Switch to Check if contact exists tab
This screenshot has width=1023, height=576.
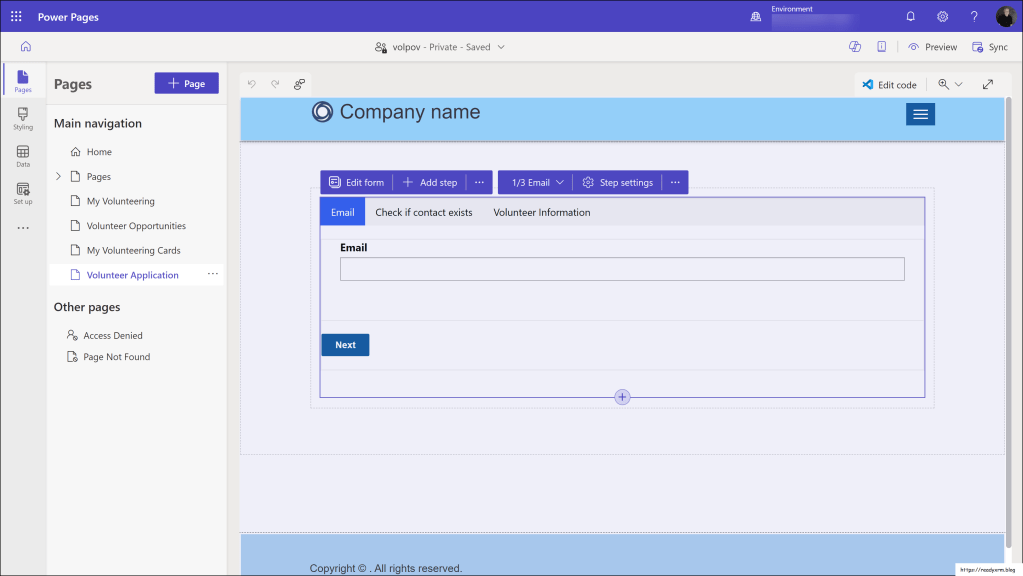click(423, 212)
